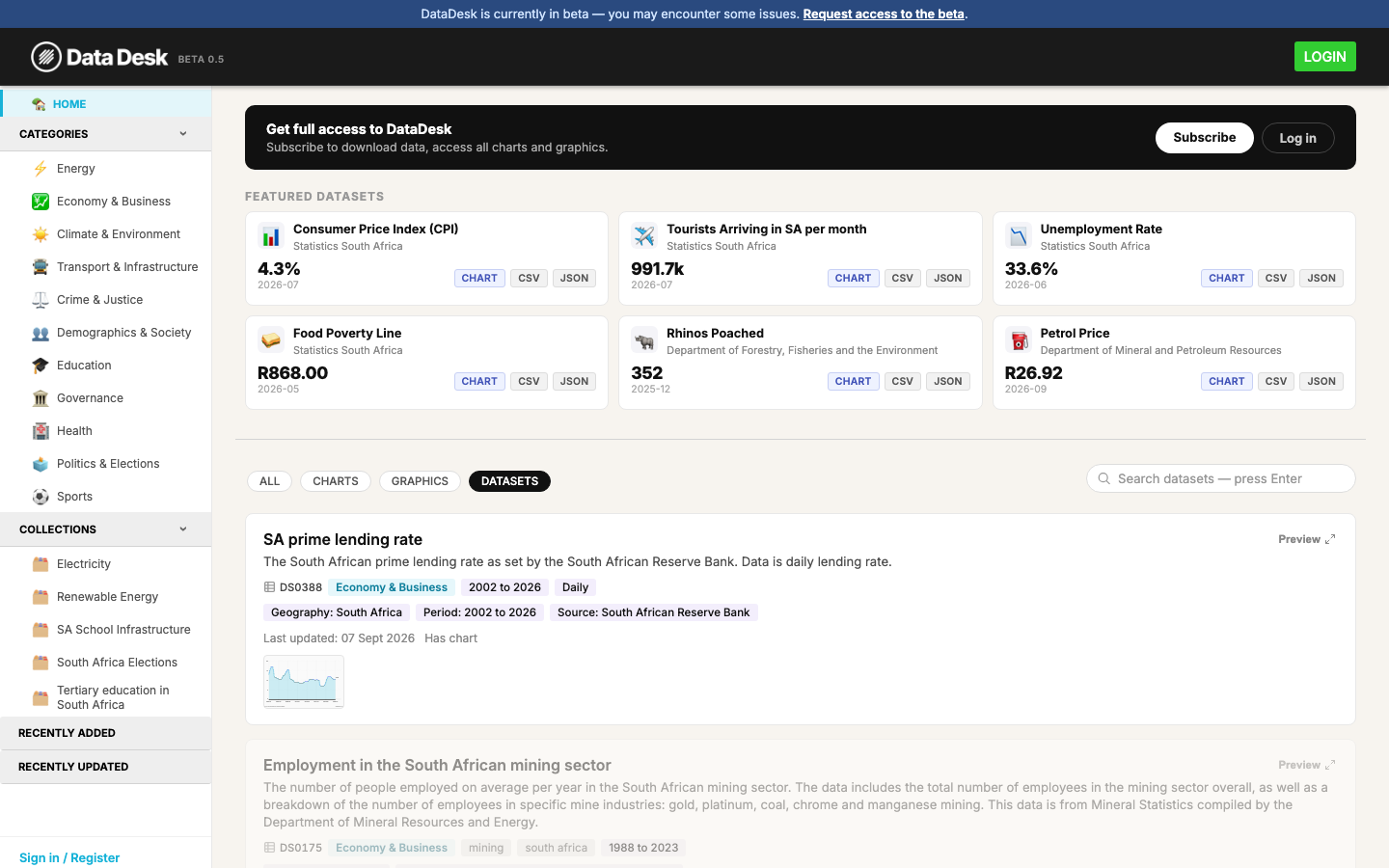Open CHART for Food Poverty Line
This screenshot has height=868, width=1389.
479,381
